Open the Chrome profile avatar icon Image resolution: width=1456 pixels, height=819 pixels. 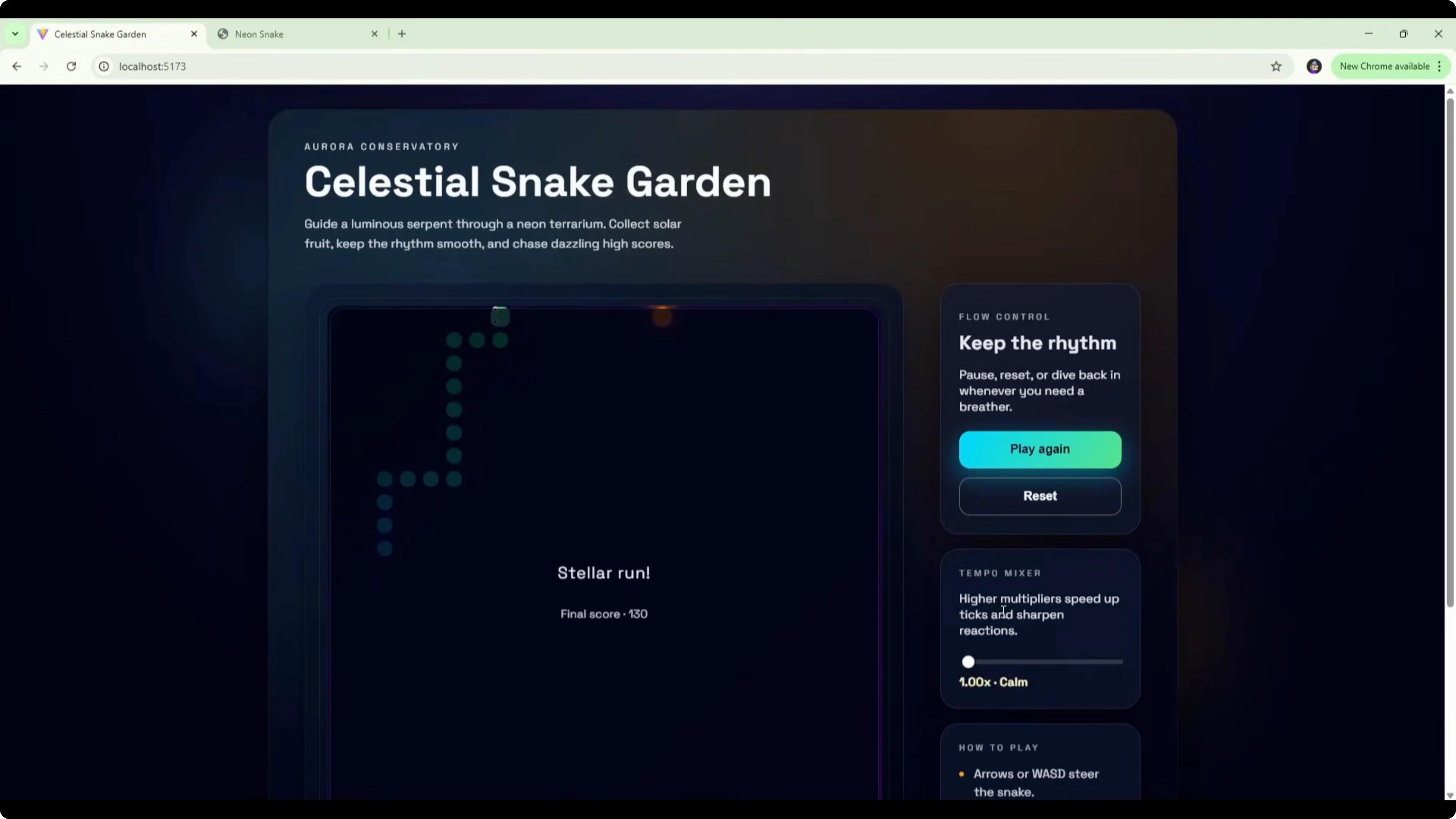click(x=1314, y=66)
